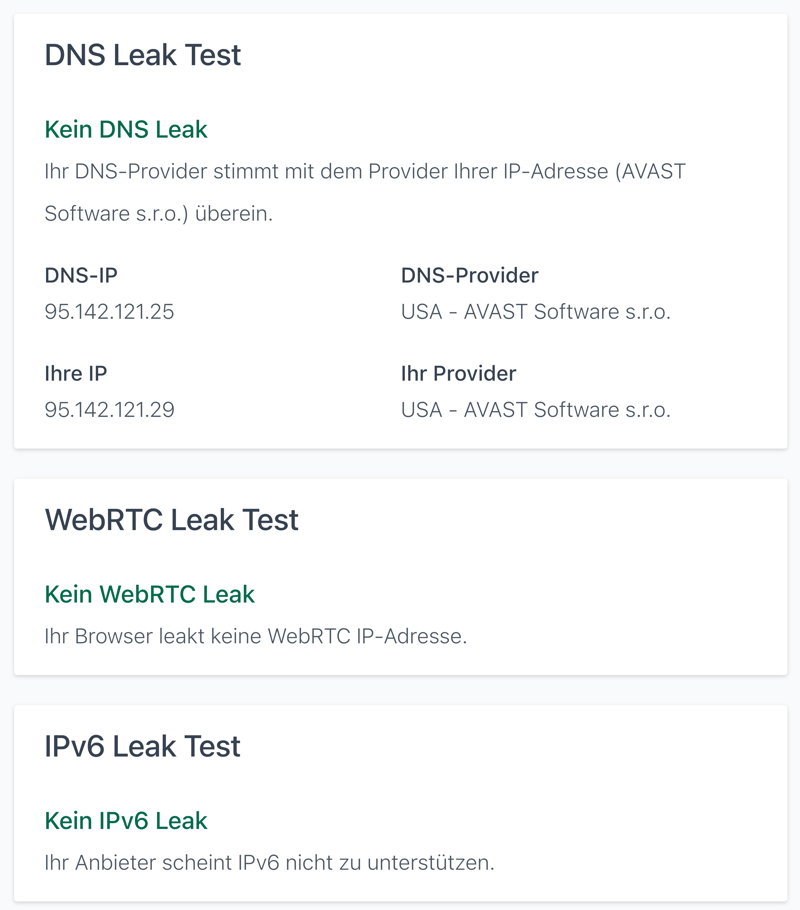Click the IPv6 Leak Test heading

coord(143,746)
